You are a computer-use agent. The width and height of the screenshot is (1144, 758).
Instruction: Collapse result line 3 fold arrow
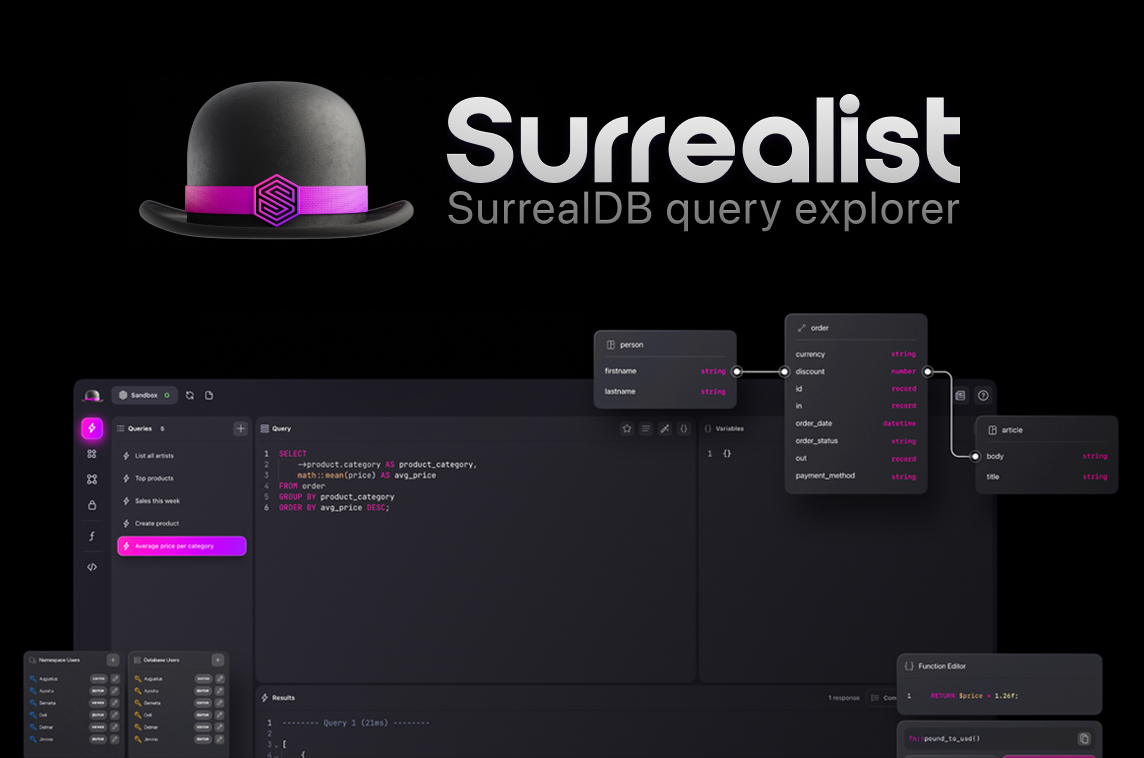coord(277,746)
